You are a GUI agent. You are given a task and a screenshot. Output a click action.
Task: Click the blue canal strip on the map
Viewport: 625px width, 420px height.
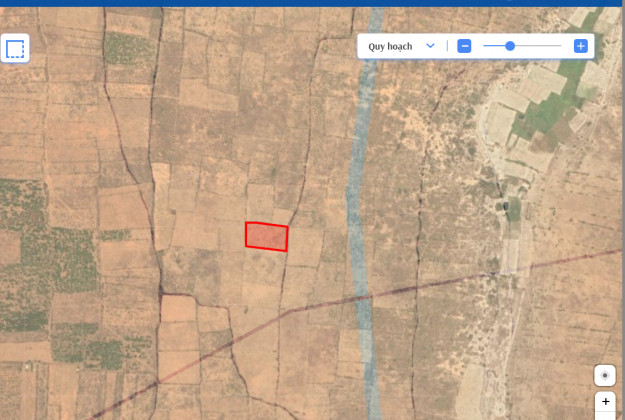click(x=353, y=200)
